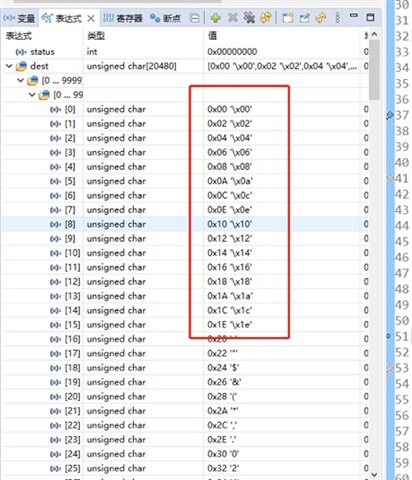Open the 寄存器 tab
The width and height of the screenshot is (412, 480).
tap(123, 18)
